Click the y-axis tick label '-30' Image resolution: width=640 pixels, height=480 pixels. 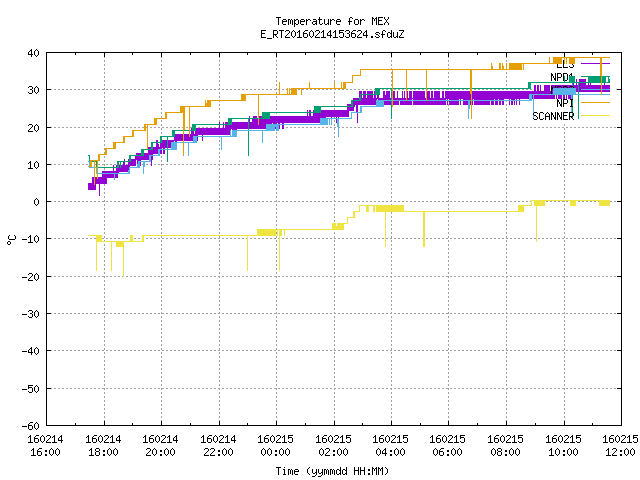pyautogui.click(x=31, y=314)
